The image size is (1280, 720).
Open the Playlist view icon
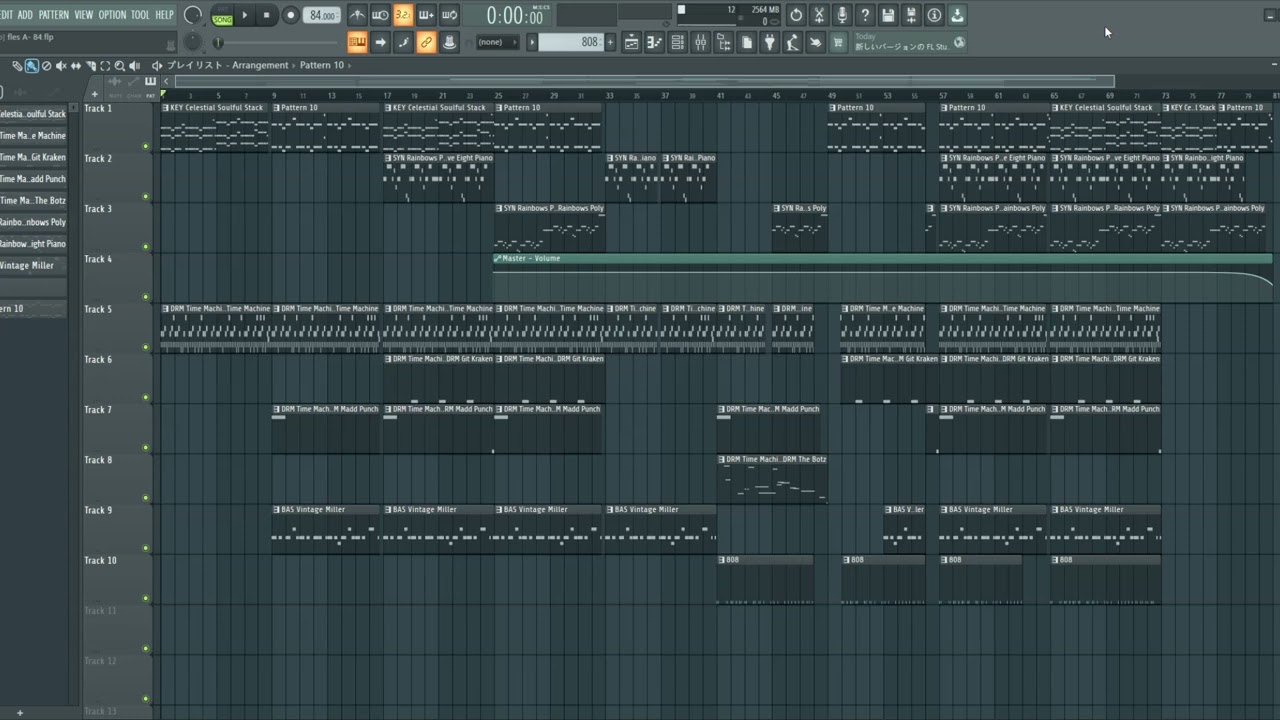tap(631, 42)
